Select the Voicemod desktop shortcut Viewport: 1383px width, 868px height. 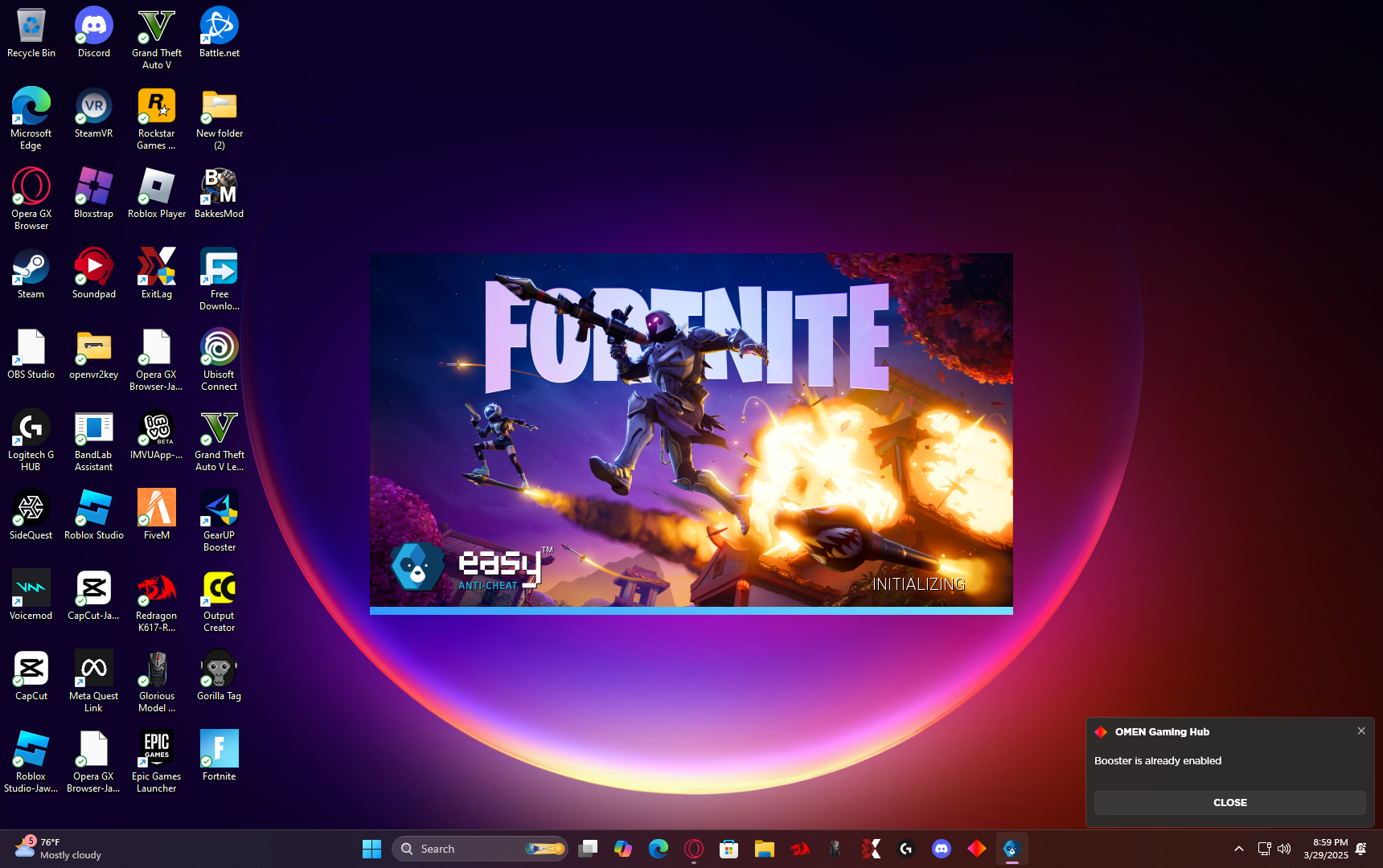(x=31, y=596)
